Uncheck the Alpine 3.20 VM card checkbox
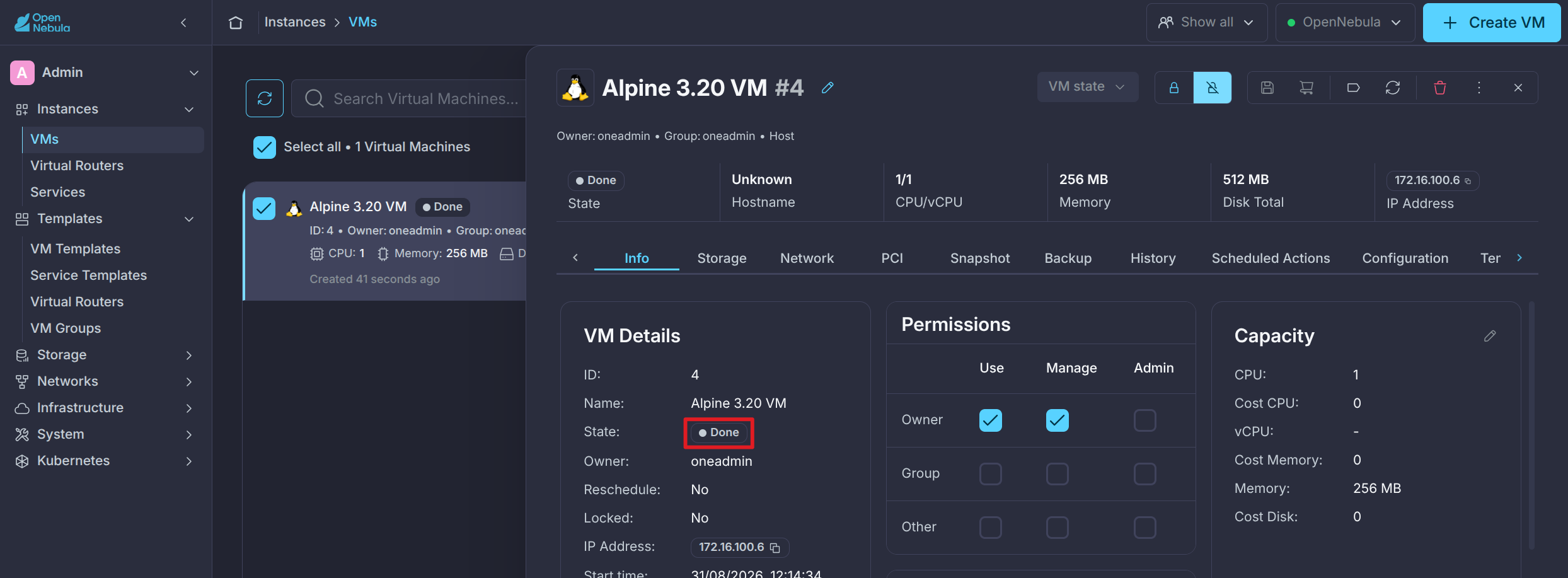The height and width of the screenshot is (578, 1568). coord(264,209)
